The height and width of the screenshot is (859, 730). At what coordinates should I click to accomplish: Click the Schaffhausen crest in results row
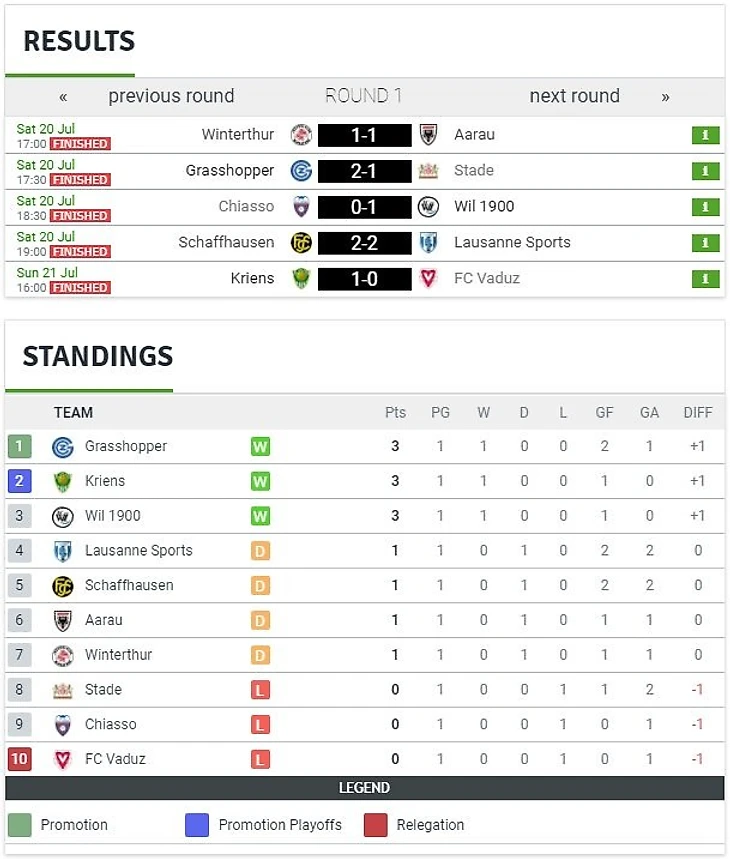click(301, 243)
